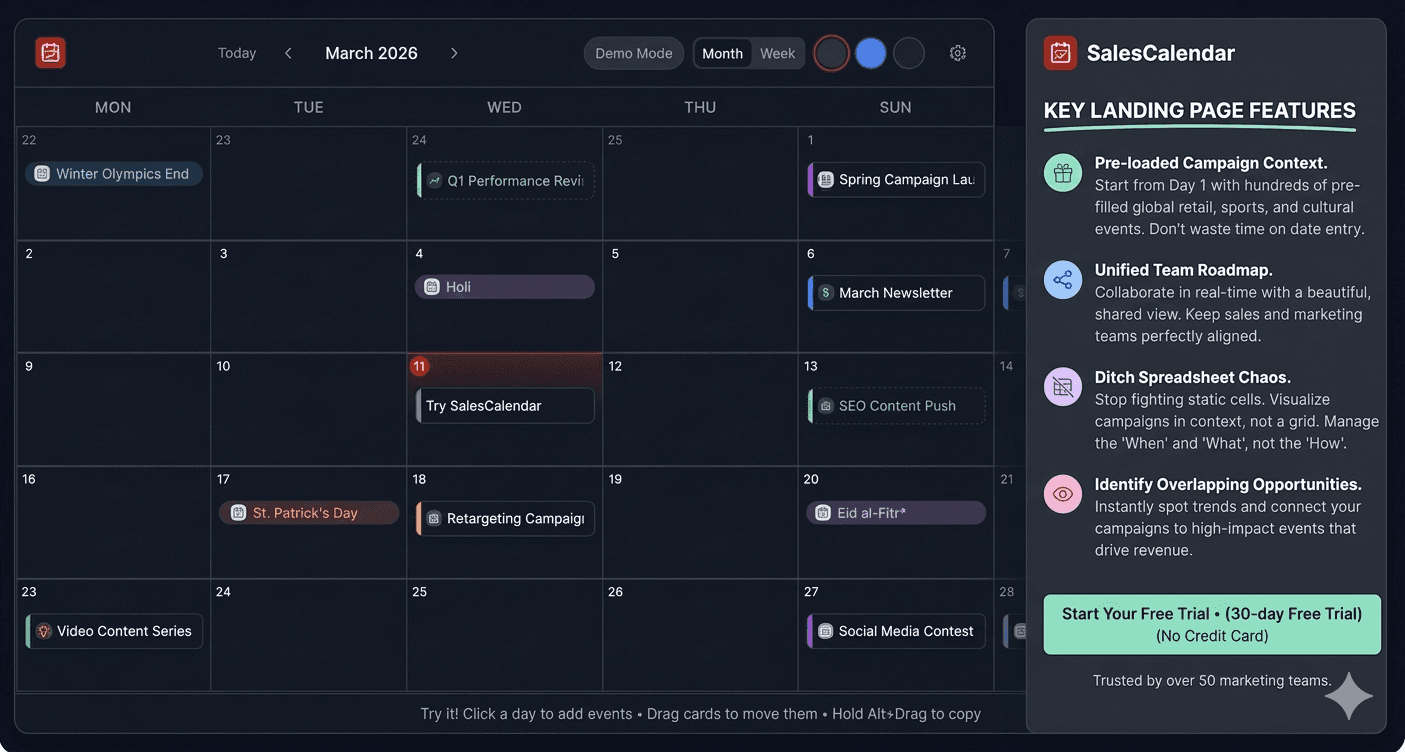Click the SUN column header
Image resolution: width=1405 pixels, height=752 pixels.
(895, 107)
